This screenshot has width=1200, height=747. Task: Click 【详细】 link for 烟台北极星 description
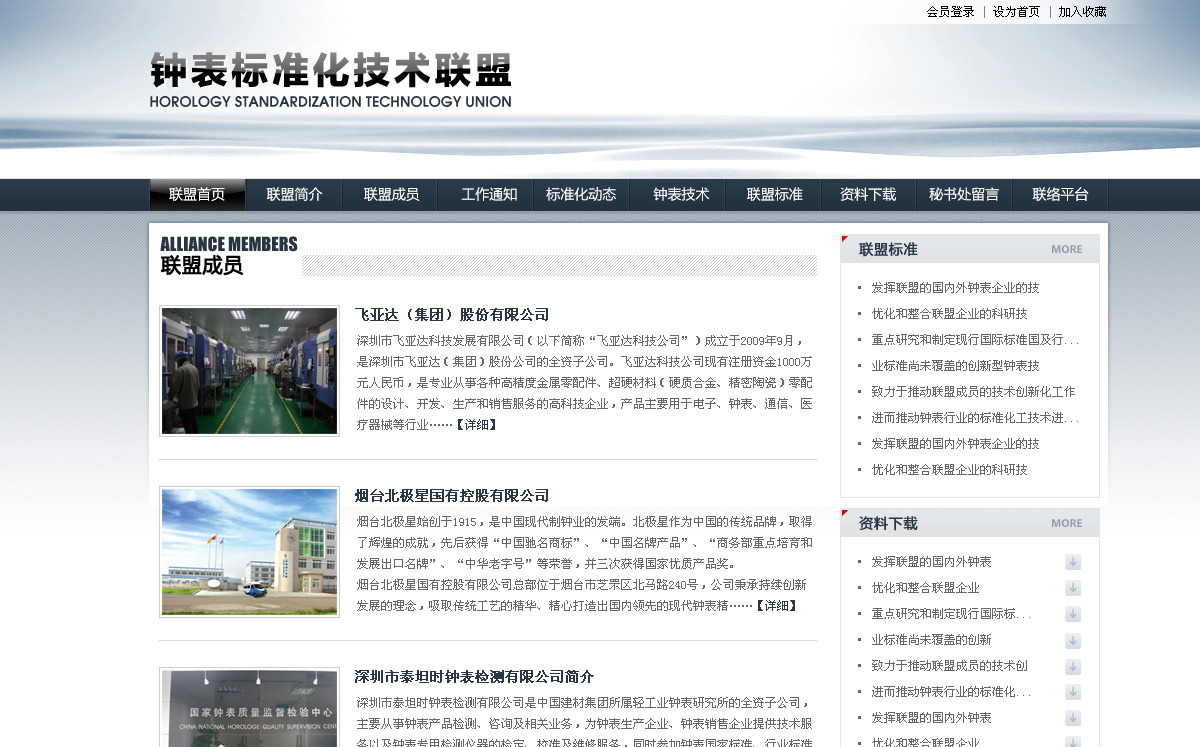pyautogui.click(x=776, y=606)
